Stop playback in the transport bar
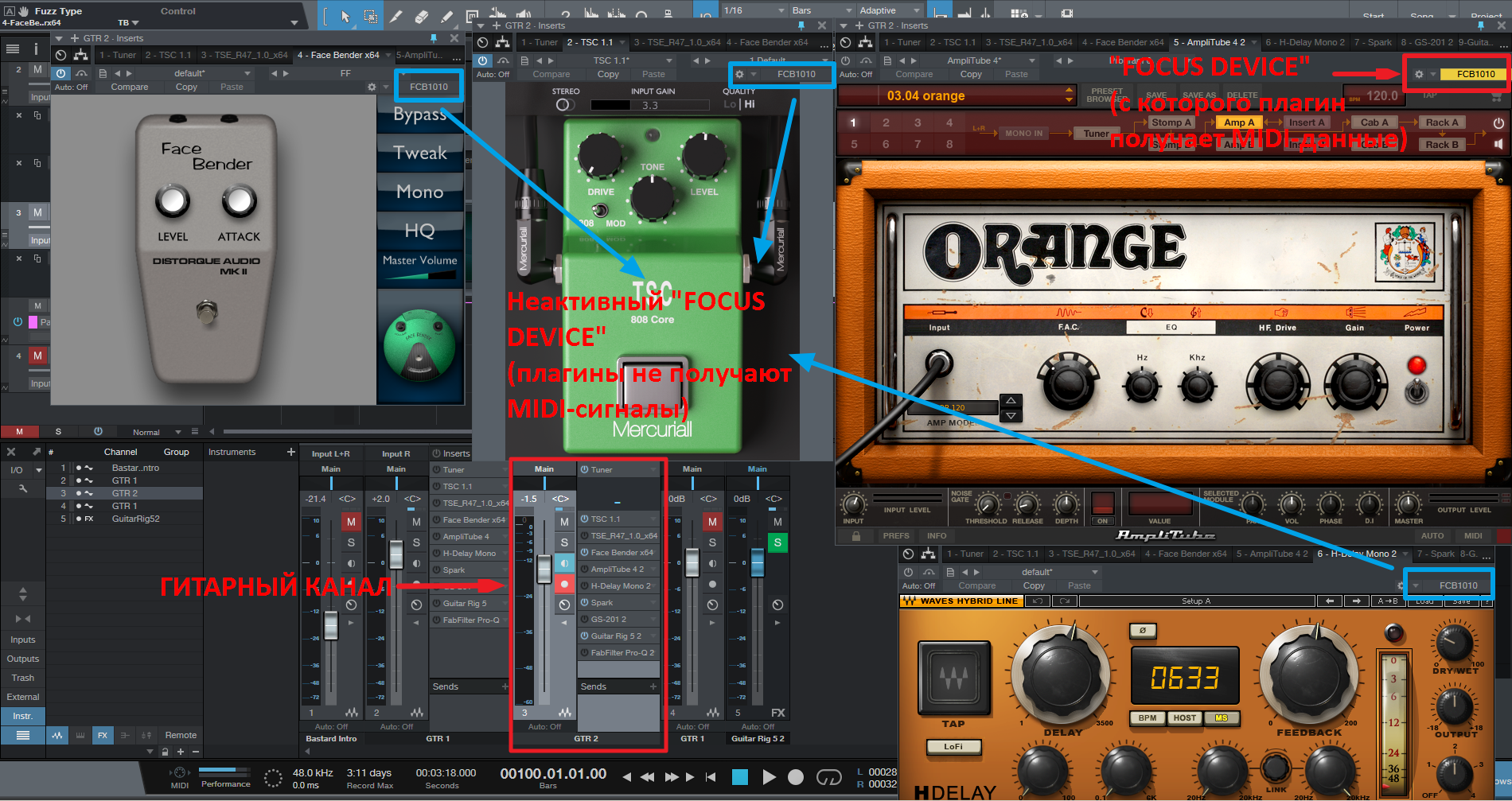 (x=740, y=776)
